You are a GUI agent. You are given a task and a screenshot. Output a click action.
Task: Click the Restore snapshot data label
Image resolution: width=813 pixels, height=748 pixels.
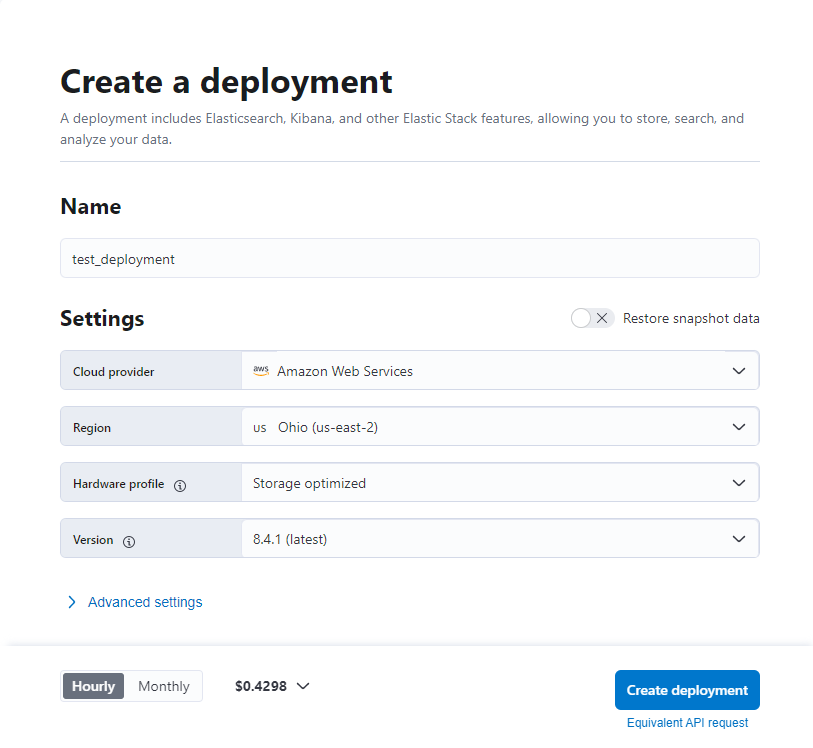(691, 318)
